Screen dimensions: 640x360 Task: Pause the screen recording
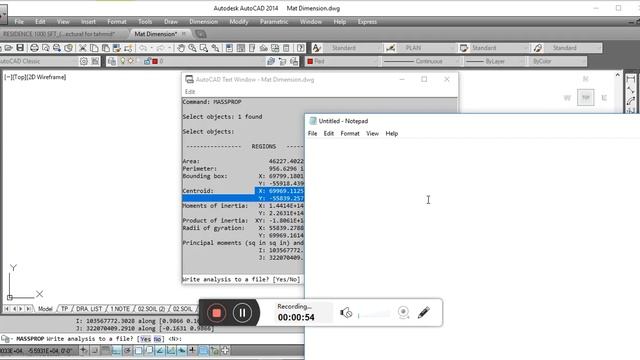coord(242,313)
